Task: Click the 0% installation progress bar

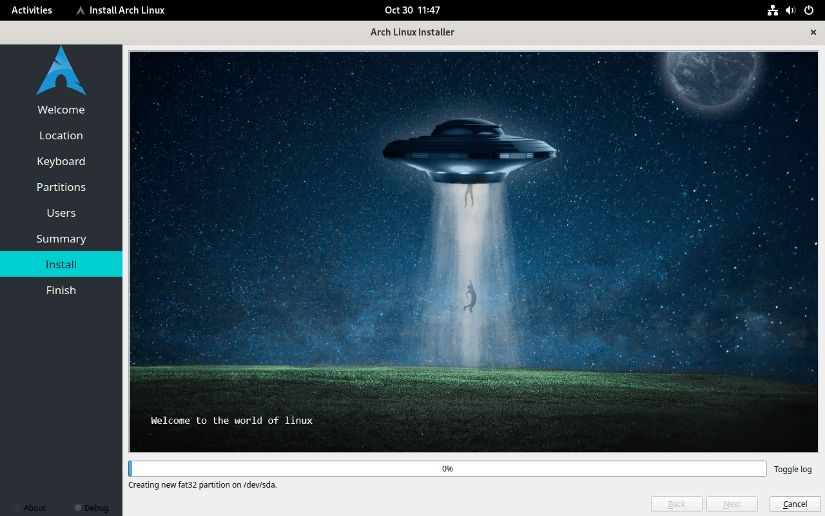Action: click(x=447, y=469)
